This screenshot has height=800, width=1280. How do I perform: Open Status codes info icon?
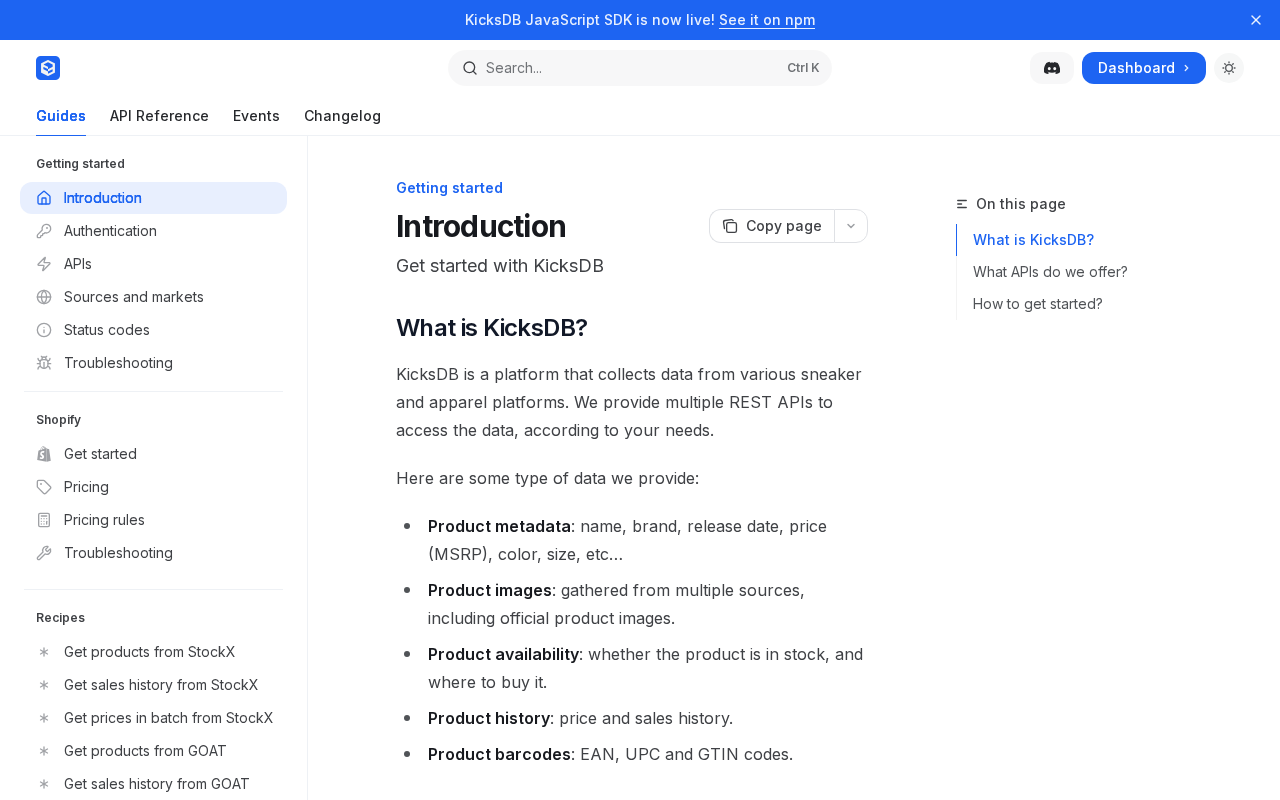pos(44,330)
